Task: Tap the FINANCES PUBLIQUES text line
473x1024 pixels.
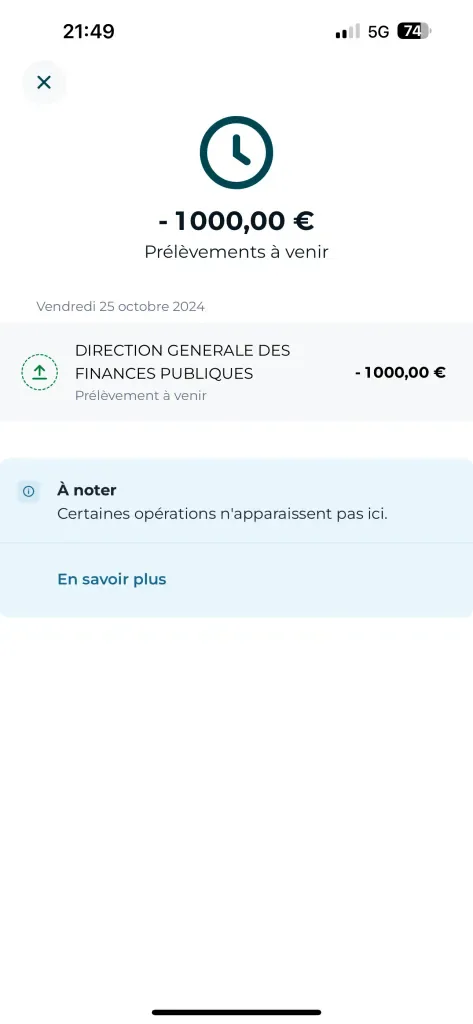Action: [164, 374]
